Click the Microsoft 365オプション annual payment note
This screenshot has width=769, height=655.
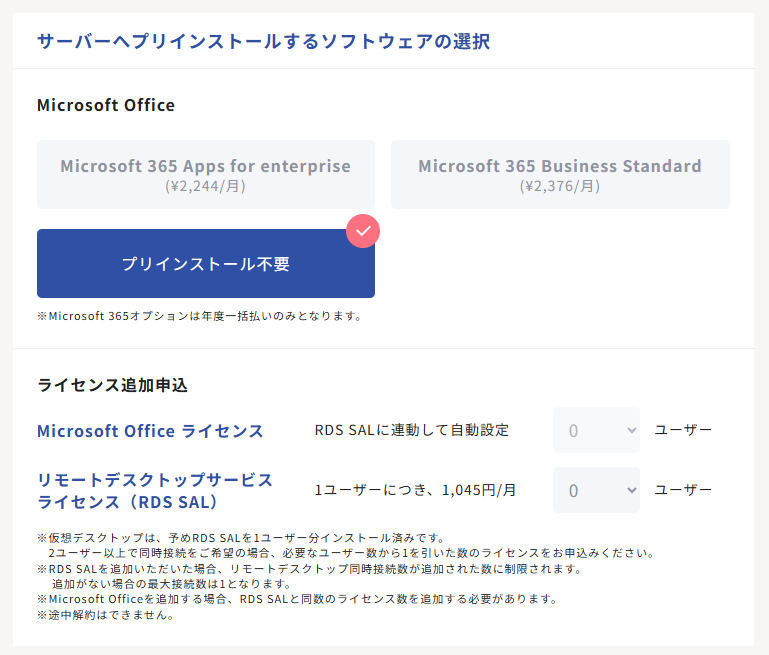tap(200, 316)
